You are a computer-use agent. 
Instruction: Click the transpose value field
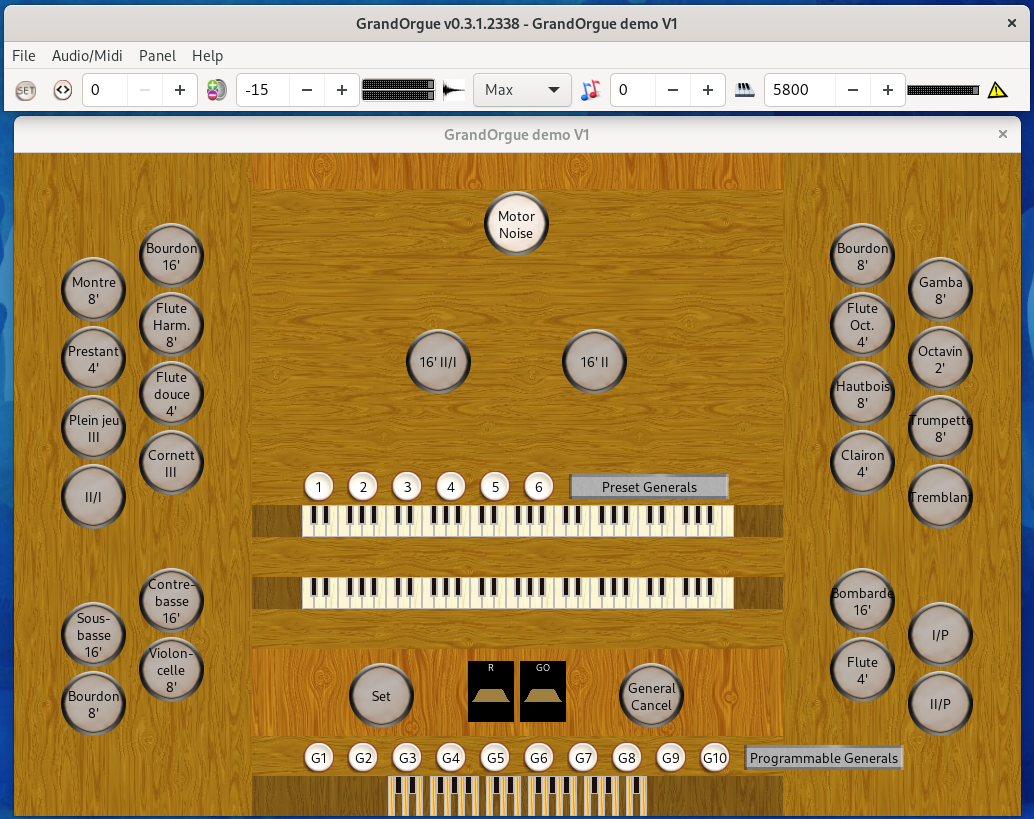coord(633,90)
